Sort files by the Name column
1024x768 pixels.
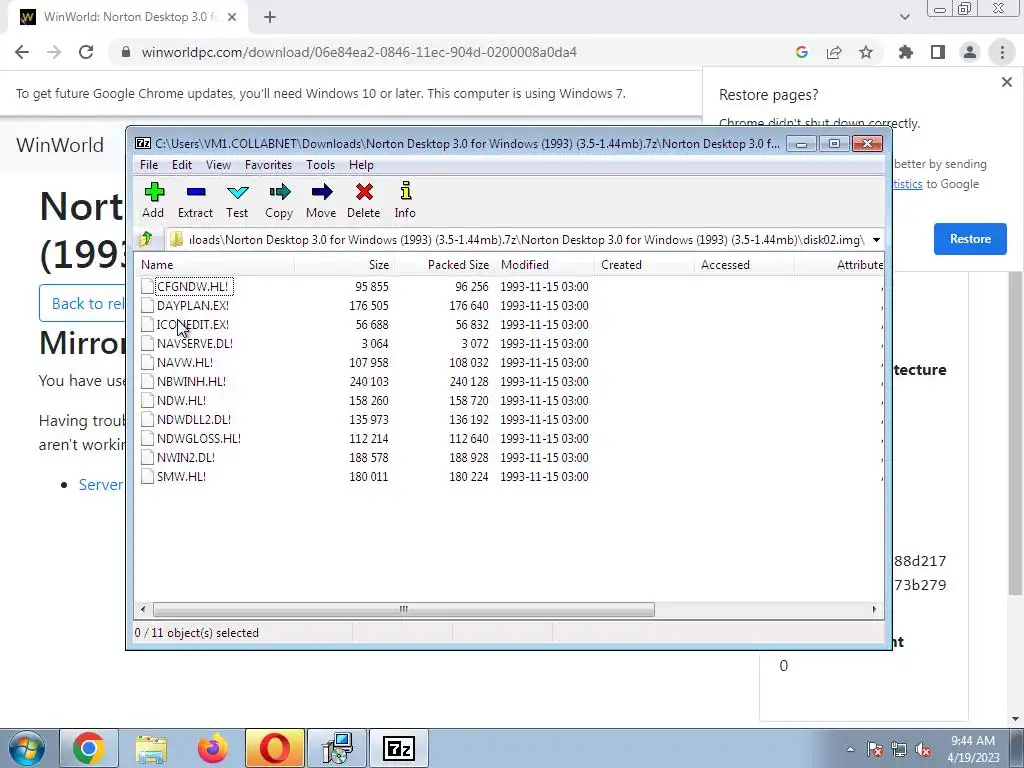pos(216,264)
